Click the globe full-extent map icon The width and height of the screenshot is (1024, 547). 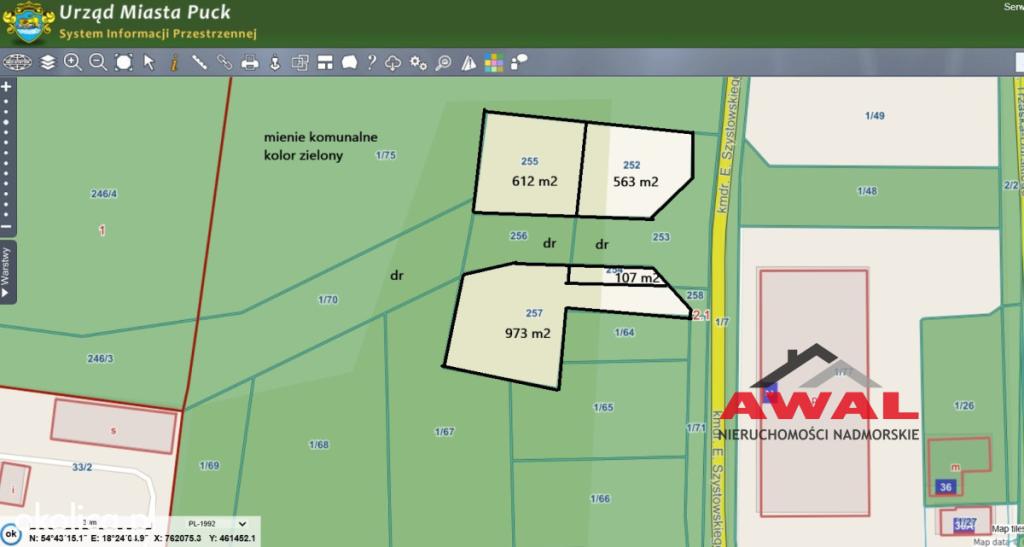(17, 62)
